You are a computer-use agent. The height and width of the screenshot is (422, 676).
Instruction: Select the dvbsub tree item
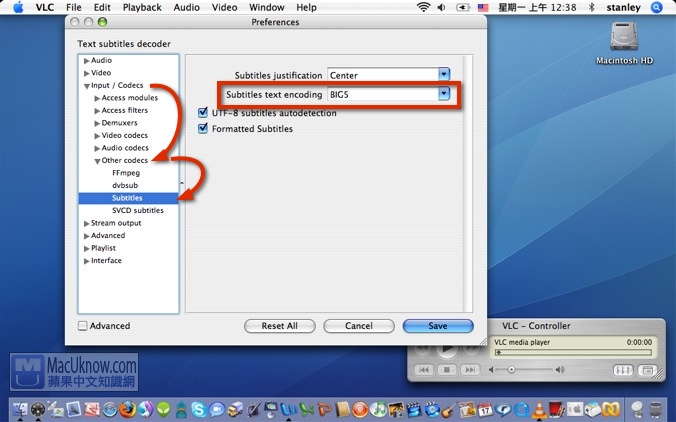point(125,185)
